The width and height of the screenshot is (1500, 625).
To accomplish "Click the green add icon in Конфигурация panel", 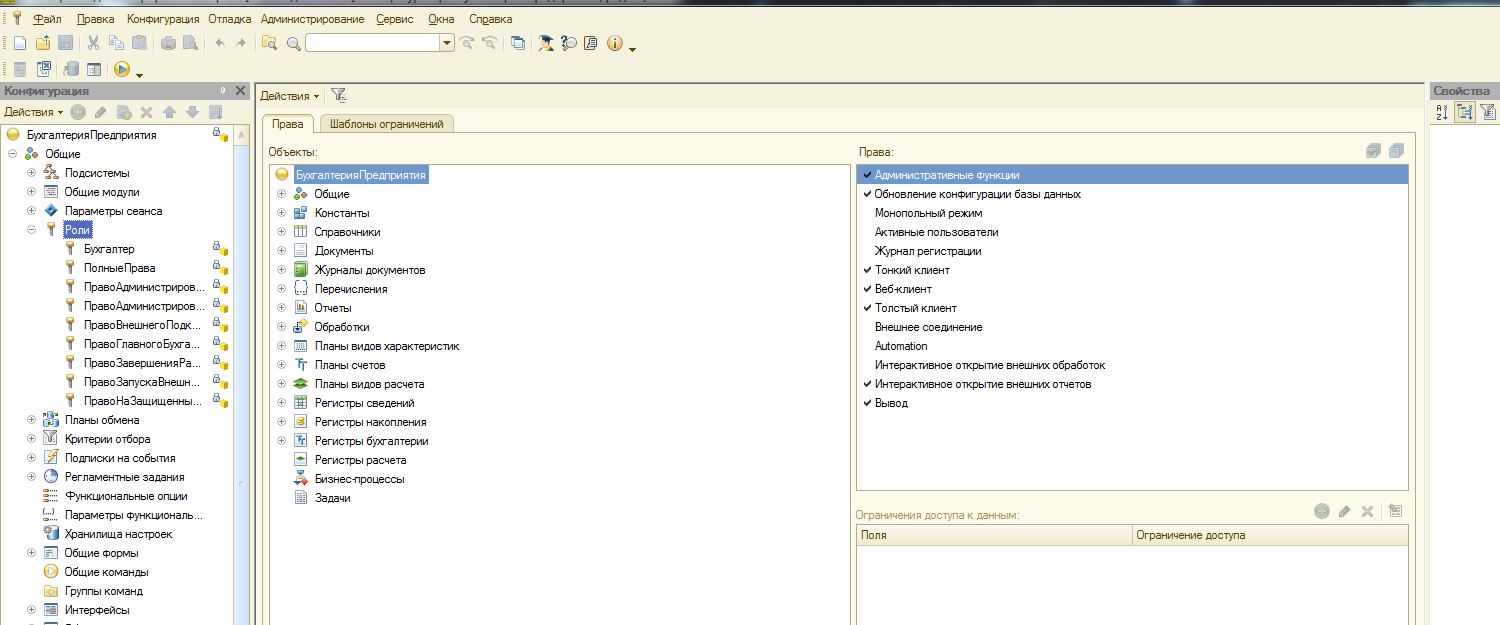I will [77, 112].
